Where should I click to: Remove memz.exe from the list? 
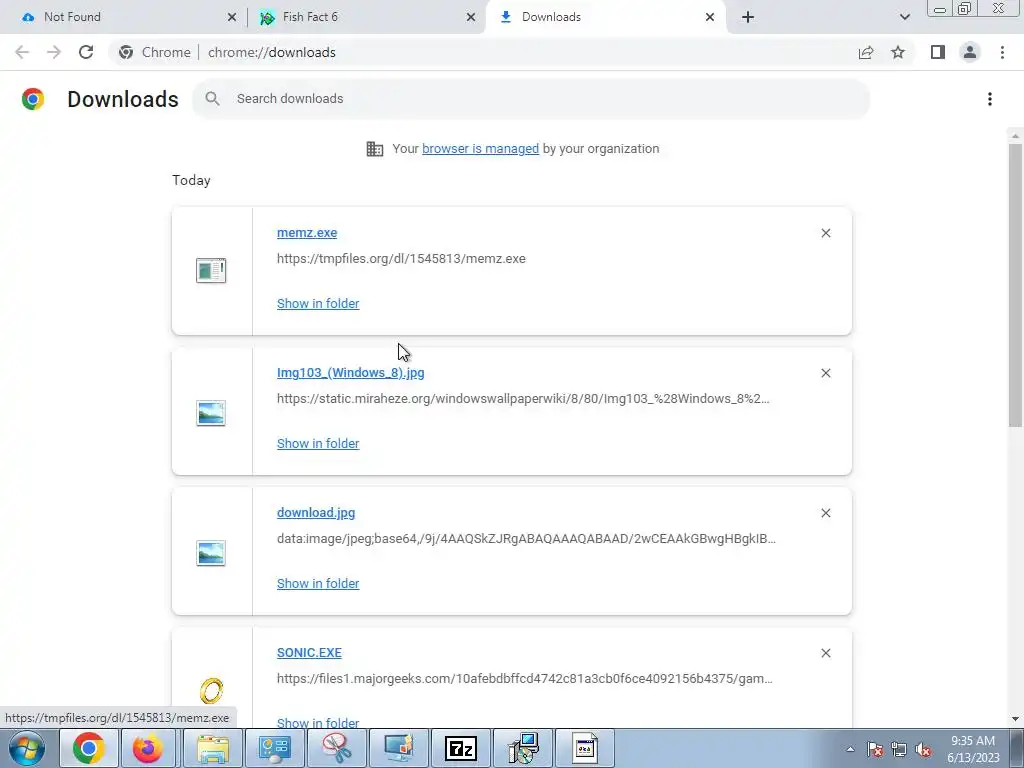point(825,233)
